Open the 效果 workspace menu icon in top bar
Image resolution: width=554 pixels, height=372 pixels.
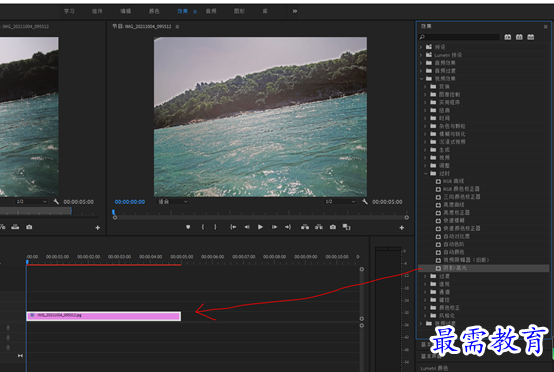[x=195, y=12]
